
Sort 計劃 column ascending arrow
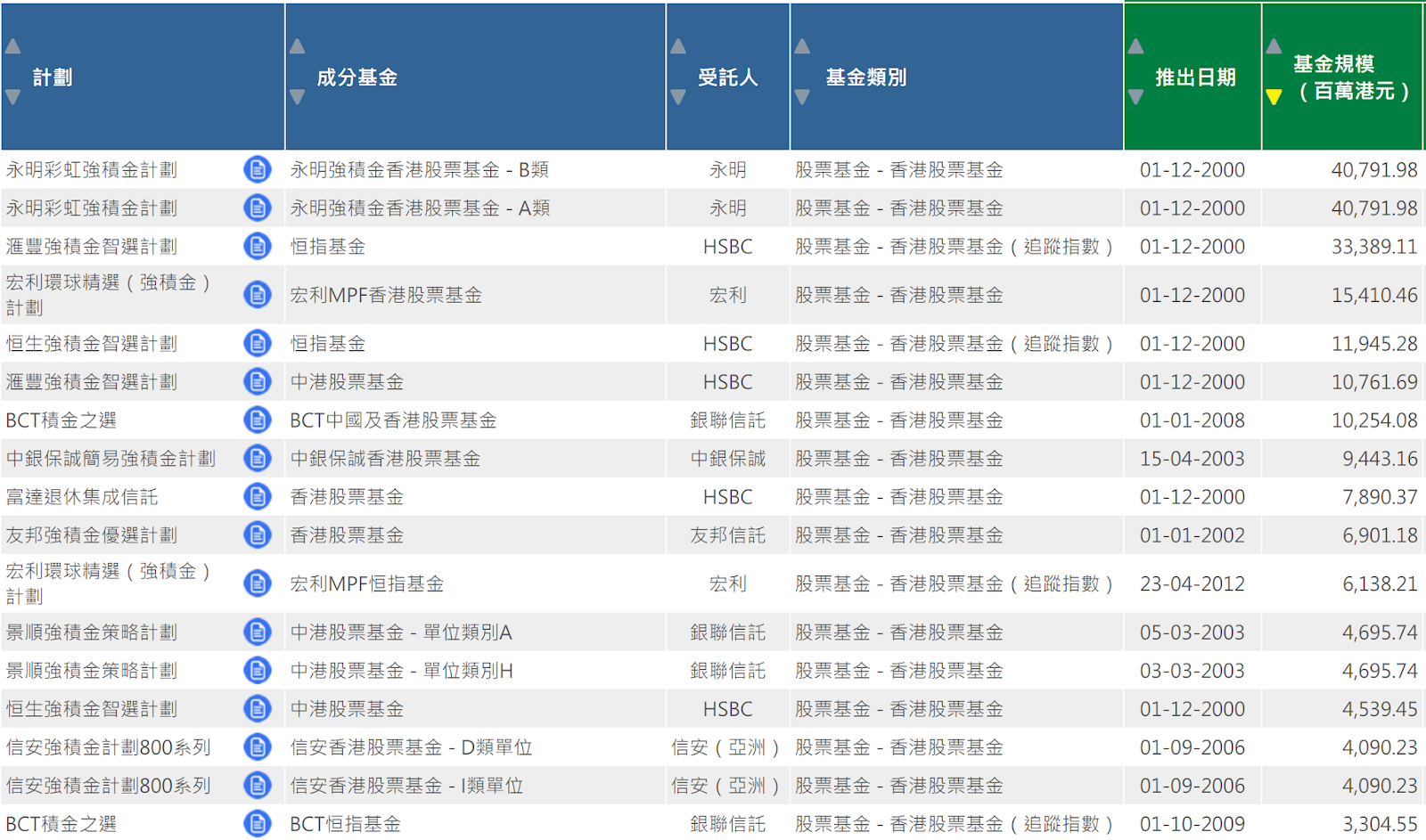click(x=12, y=46)
